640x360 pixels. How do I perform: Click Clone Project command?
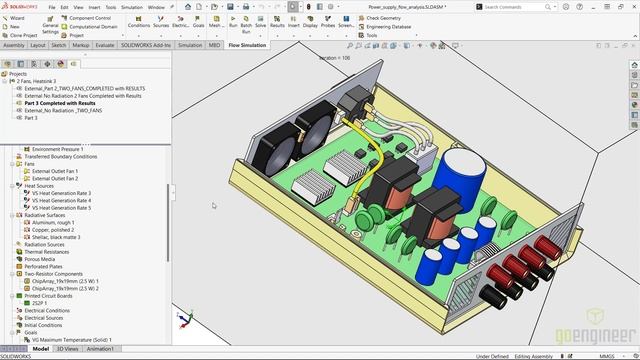(x=20, y=36)
